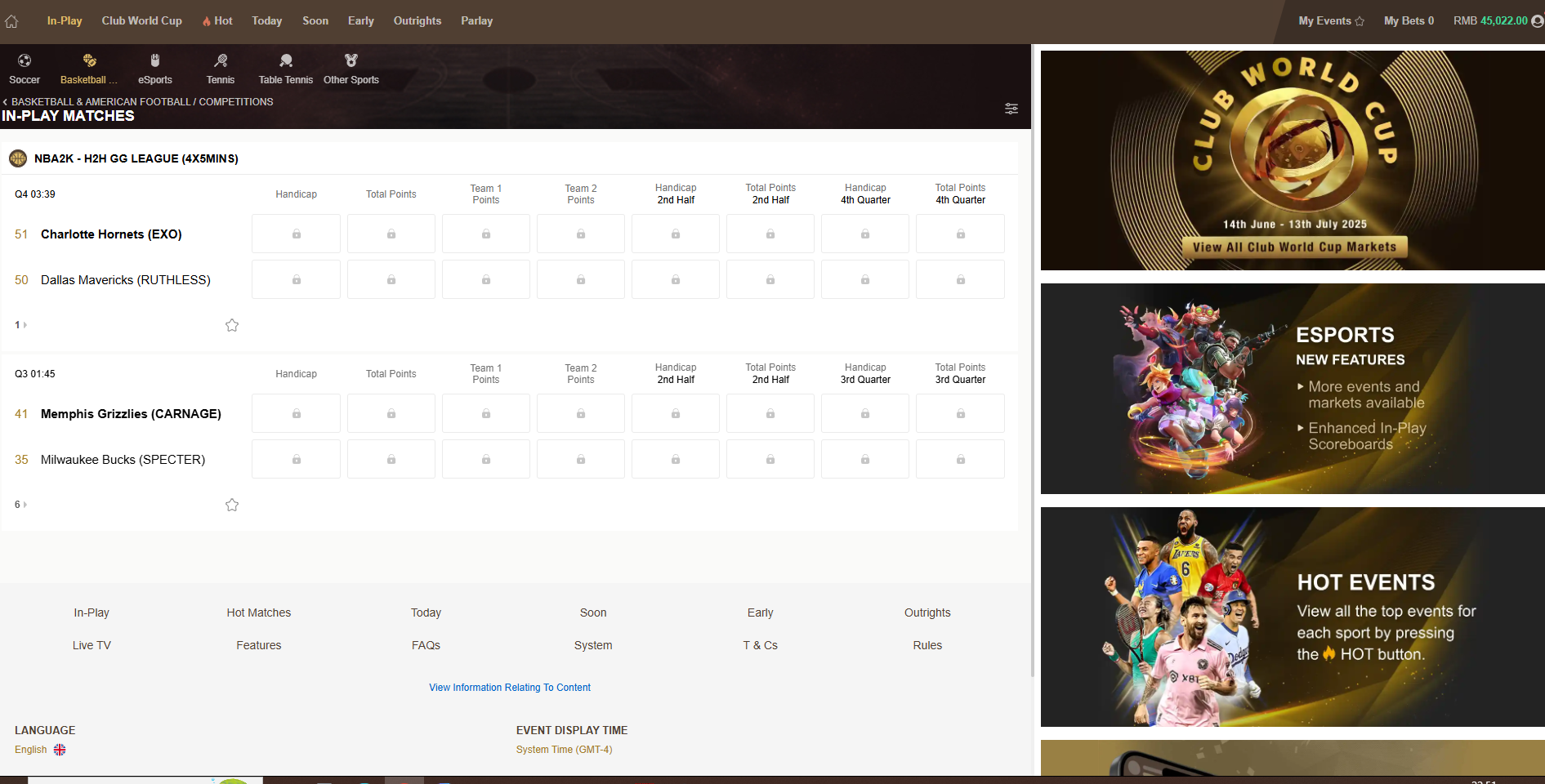Open the In-Play tab in top navigation

65,21
